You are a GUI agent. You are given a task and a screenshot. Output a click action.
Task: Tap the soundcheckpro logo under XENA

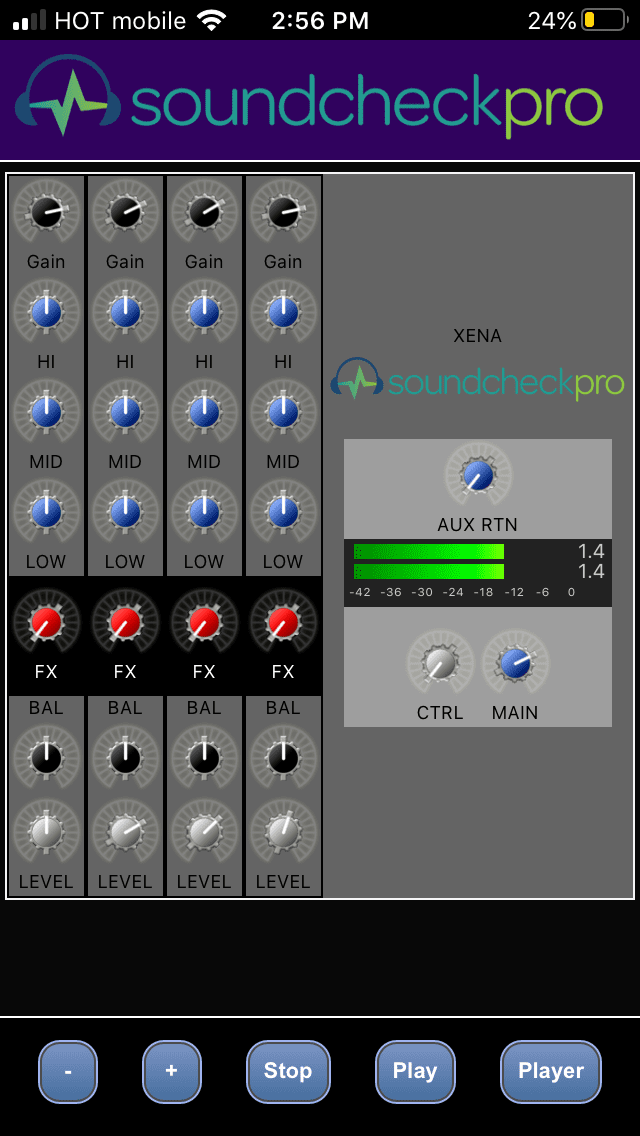click(477, 378)
